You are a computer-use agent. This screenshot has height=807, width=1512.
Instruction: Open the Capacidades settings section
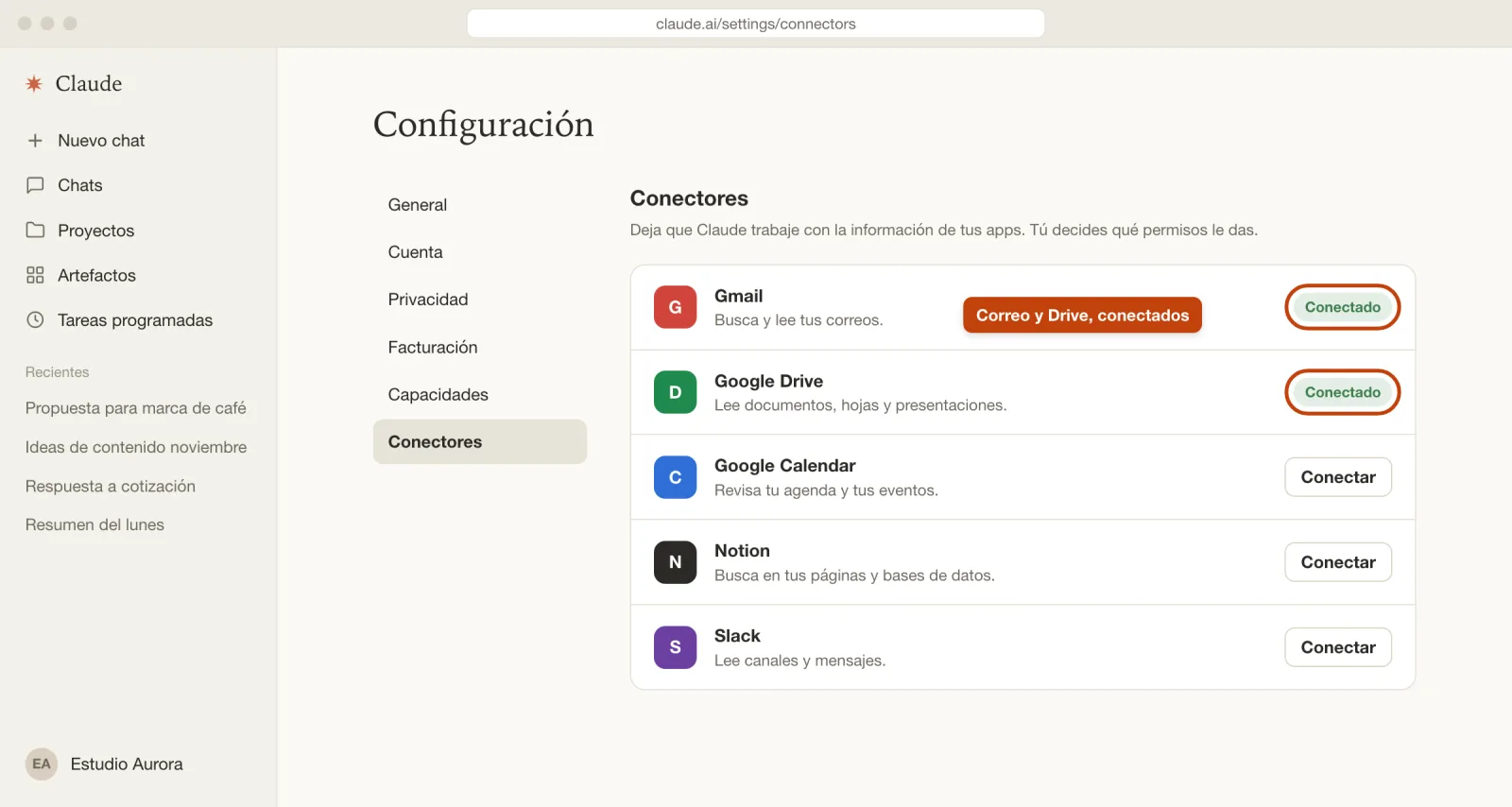pos(480,394)
